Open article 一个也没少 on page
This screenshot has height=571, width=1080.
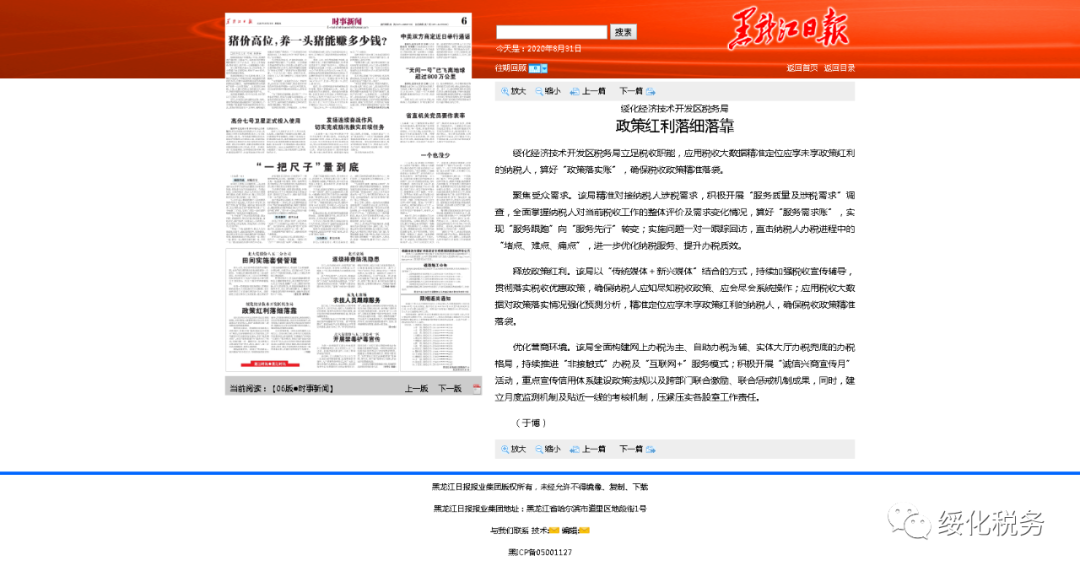click(x=435, y=156)
